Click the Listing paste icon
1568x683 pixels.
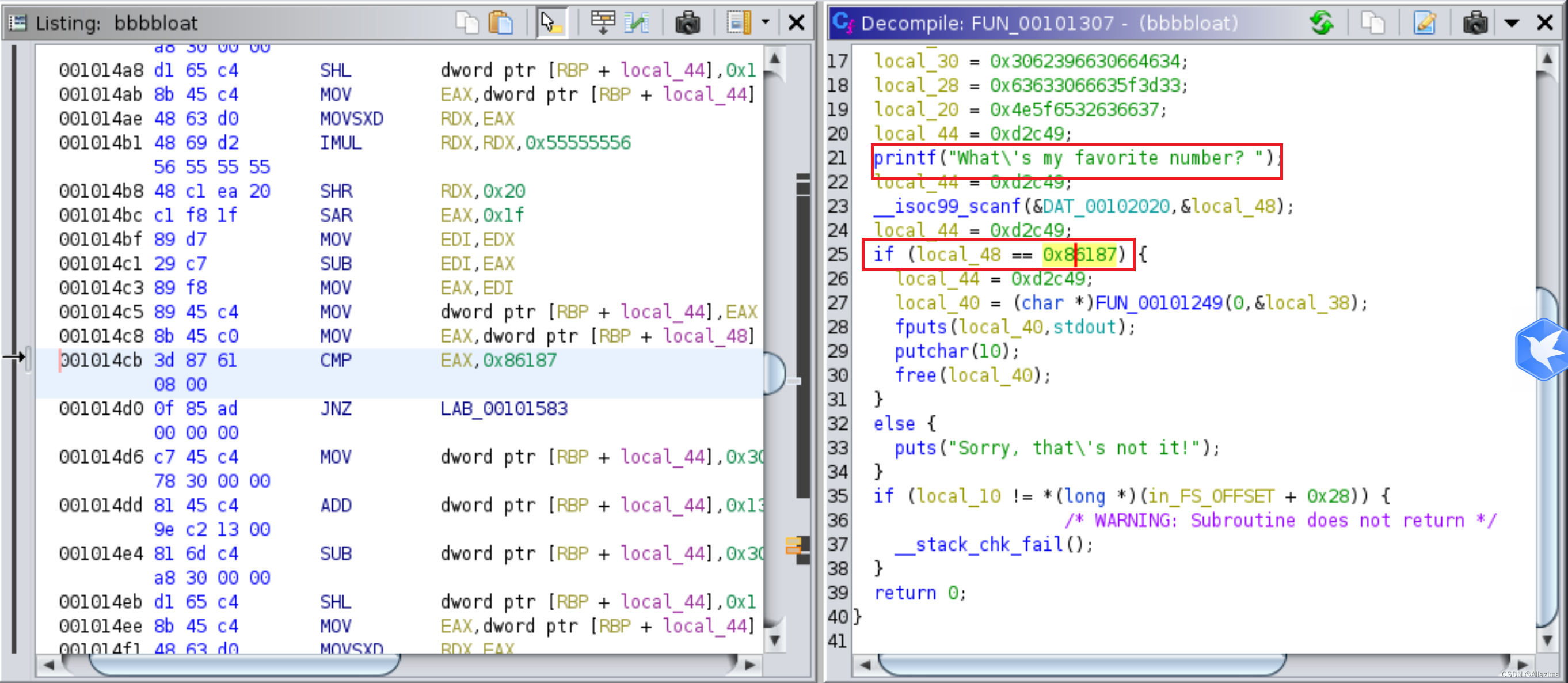click(501, 23)
